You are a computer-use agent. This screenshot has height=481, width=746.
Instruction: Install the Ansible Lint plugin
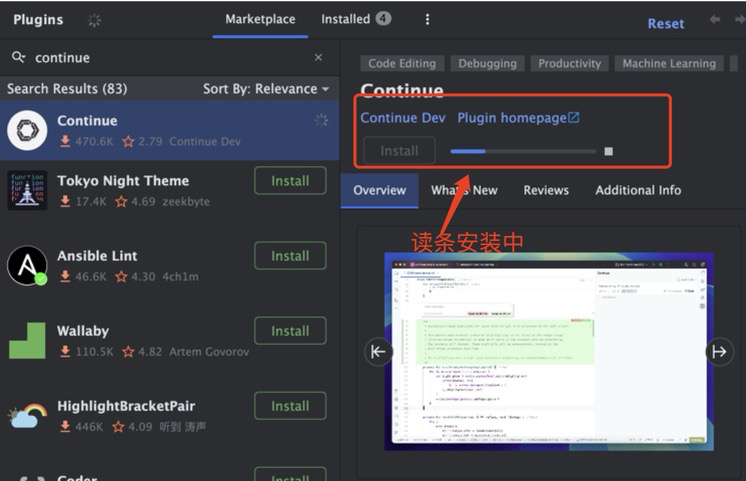tap(290, 256)
